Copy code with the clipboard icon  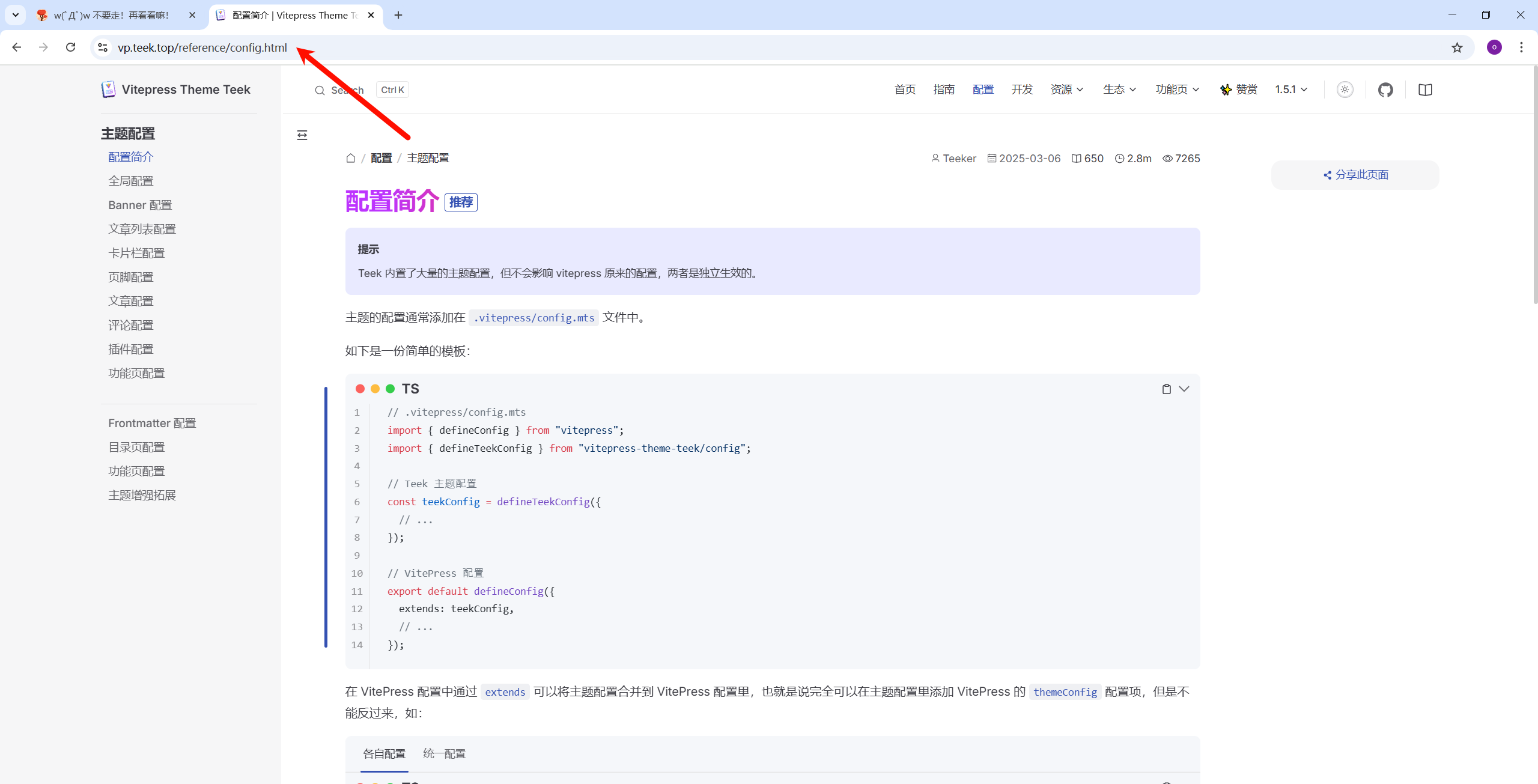(1166, 389)
